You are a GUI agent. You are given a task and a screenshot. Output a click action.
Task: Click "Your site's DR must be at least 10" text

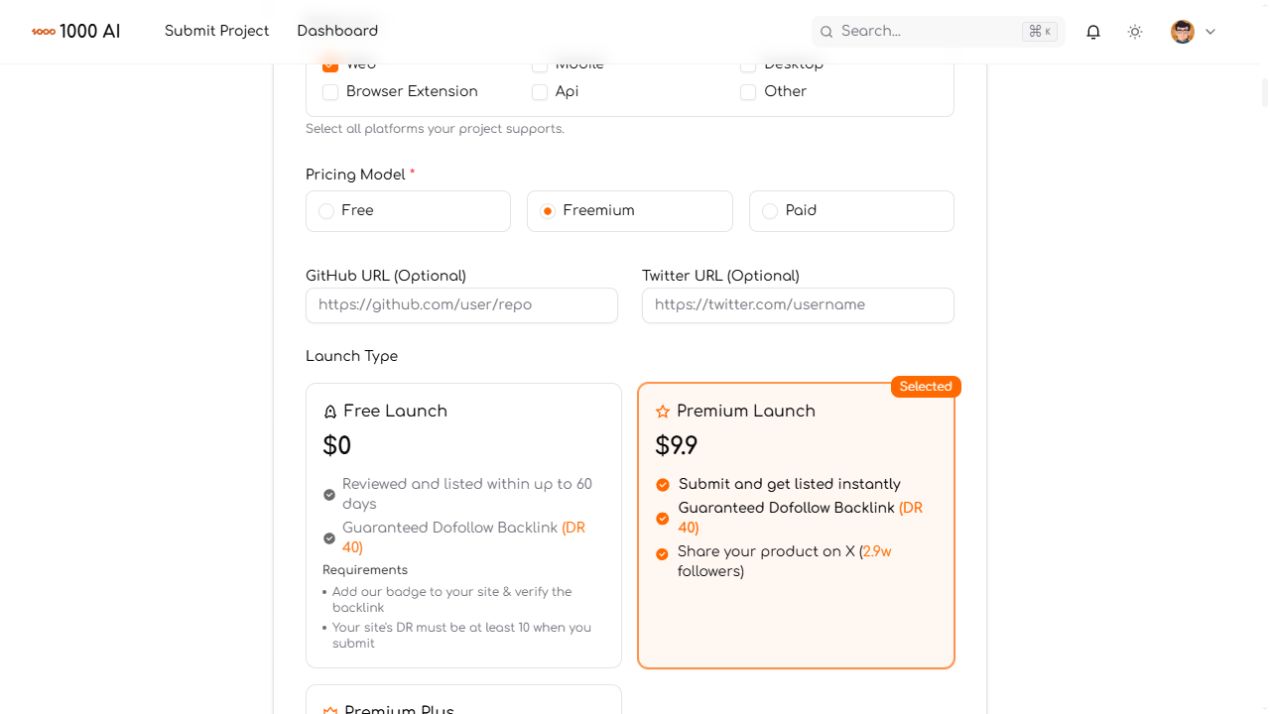pyautogui.click(x=462, y=636)
